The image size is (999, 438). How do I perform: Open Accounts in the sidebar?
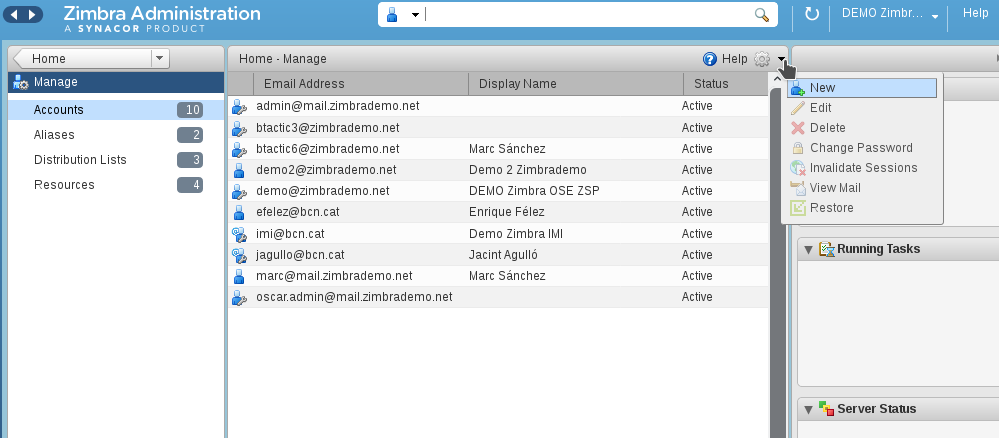tap(116, 110)
